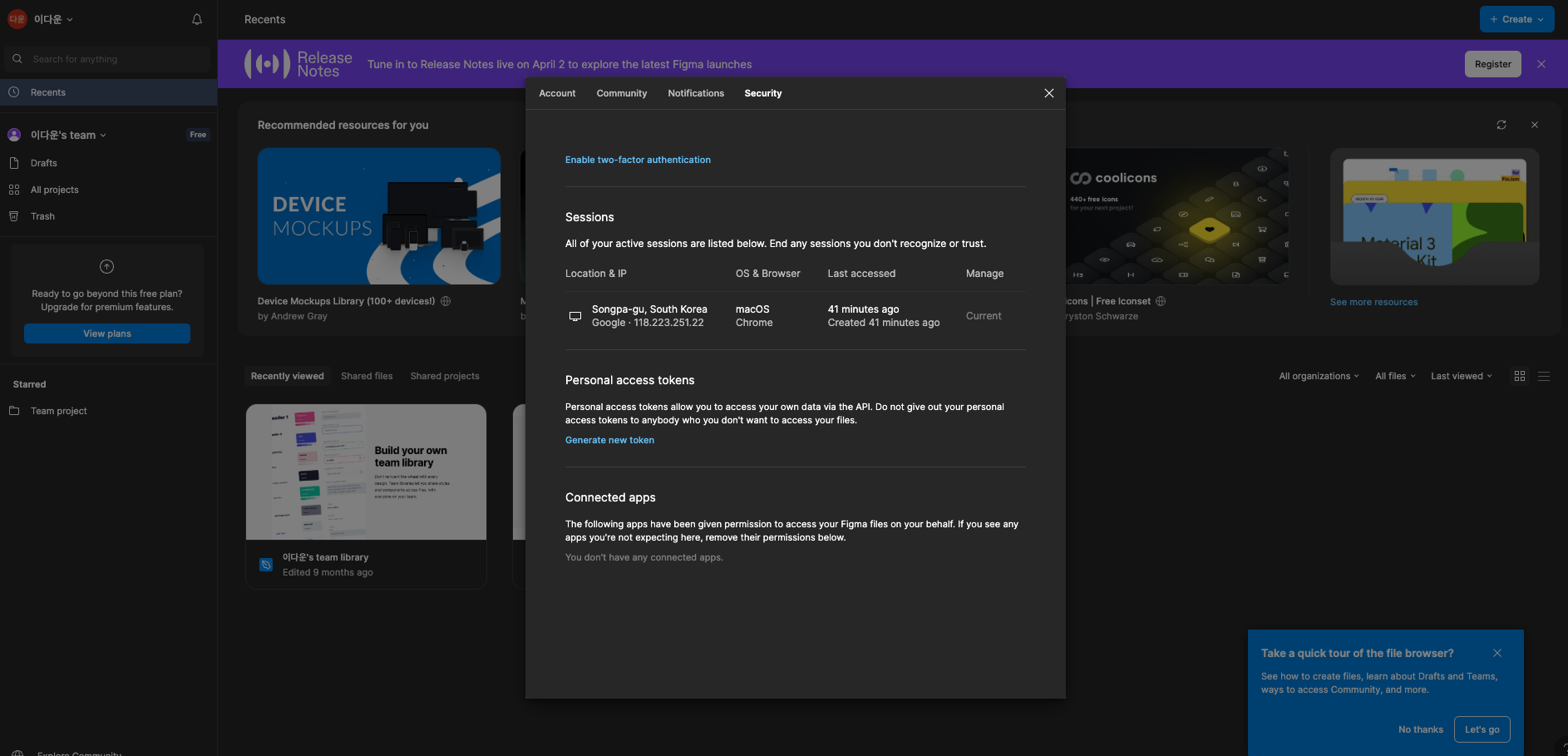
Task: Select Recents in the sidebar
Action: [108, 92]
